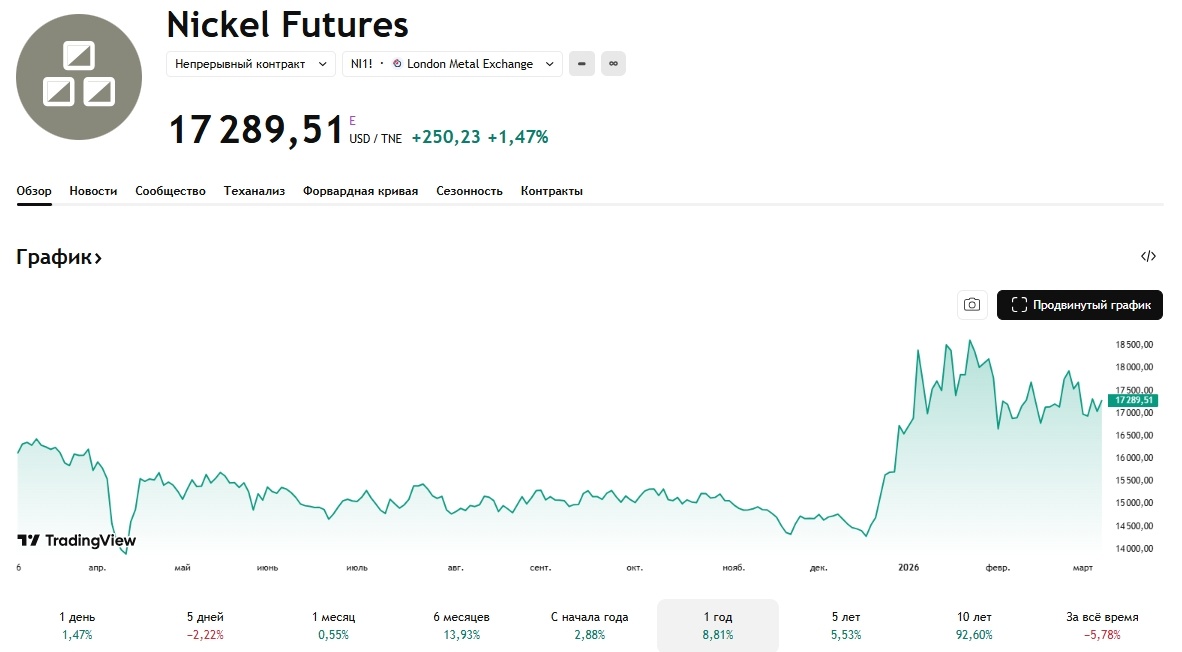Click the dash button after the exchange selector

581,64
